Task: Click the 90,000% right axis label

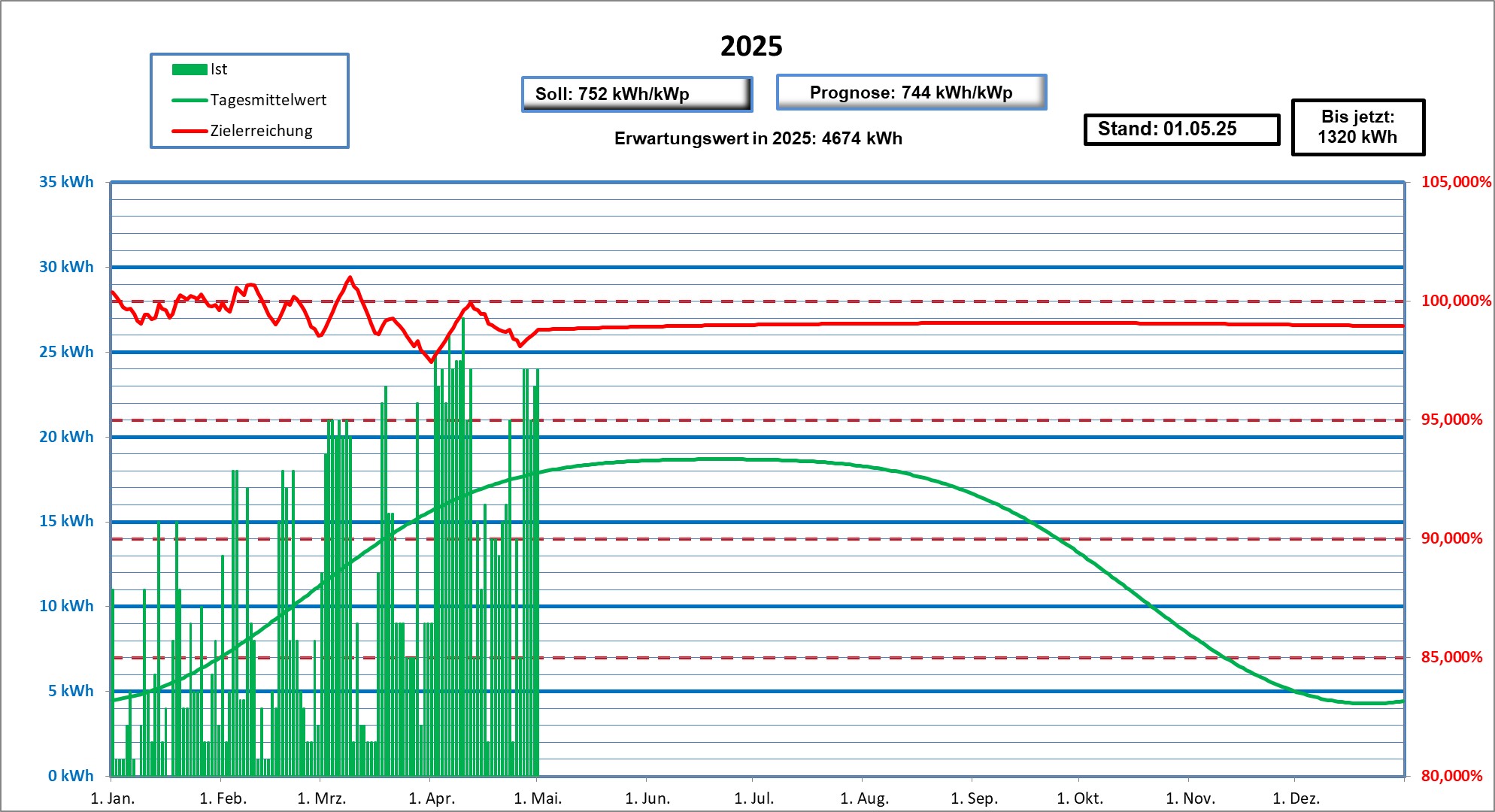Action: tap(1451, 538)
